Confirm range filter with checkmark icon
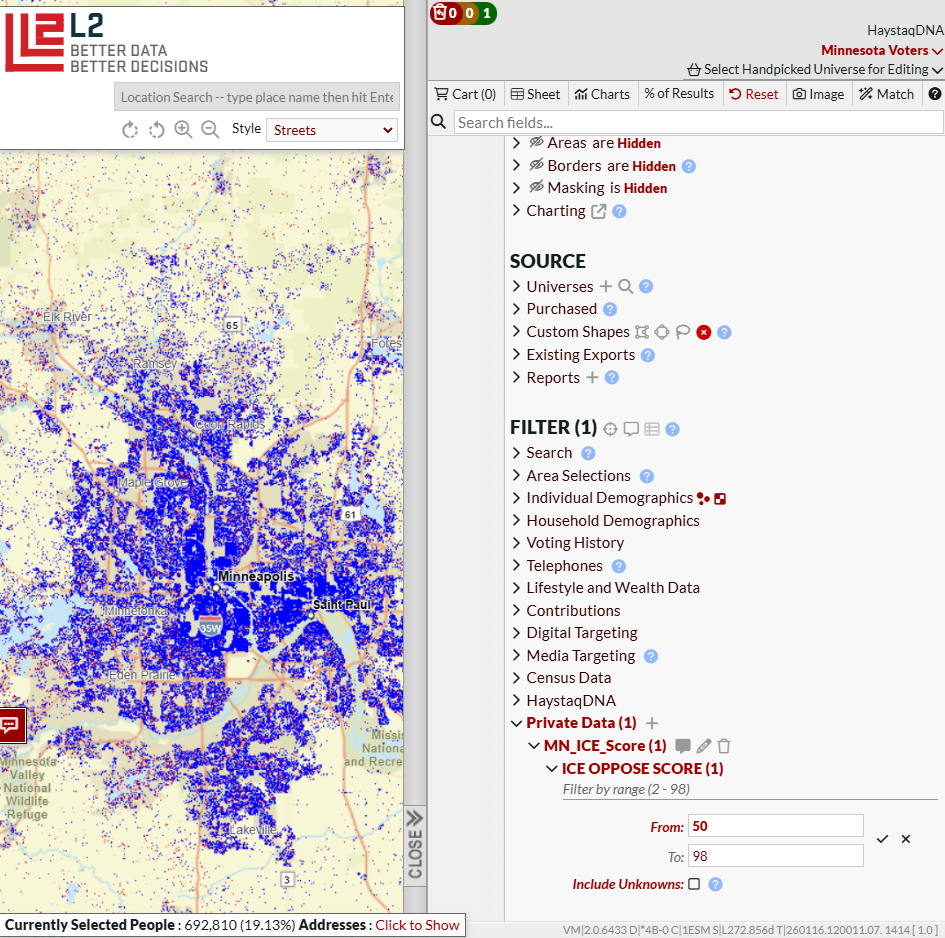The height and width of the screenshot is (938, 945). [x=882, y=839]
